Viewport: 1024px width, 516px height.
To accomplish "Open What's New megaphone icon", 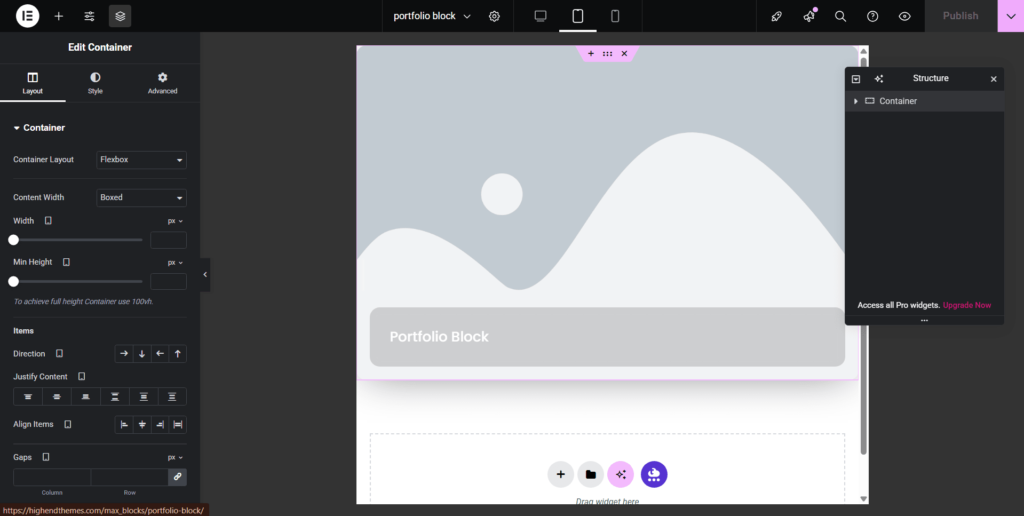I will (x=809, y=16).
